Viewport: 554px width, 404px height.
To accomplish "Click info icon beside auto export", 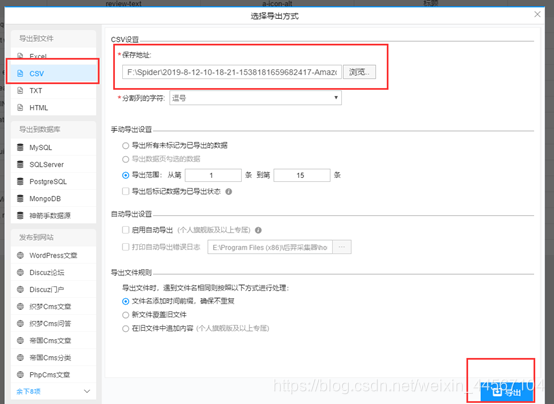I will pos(258,230).
